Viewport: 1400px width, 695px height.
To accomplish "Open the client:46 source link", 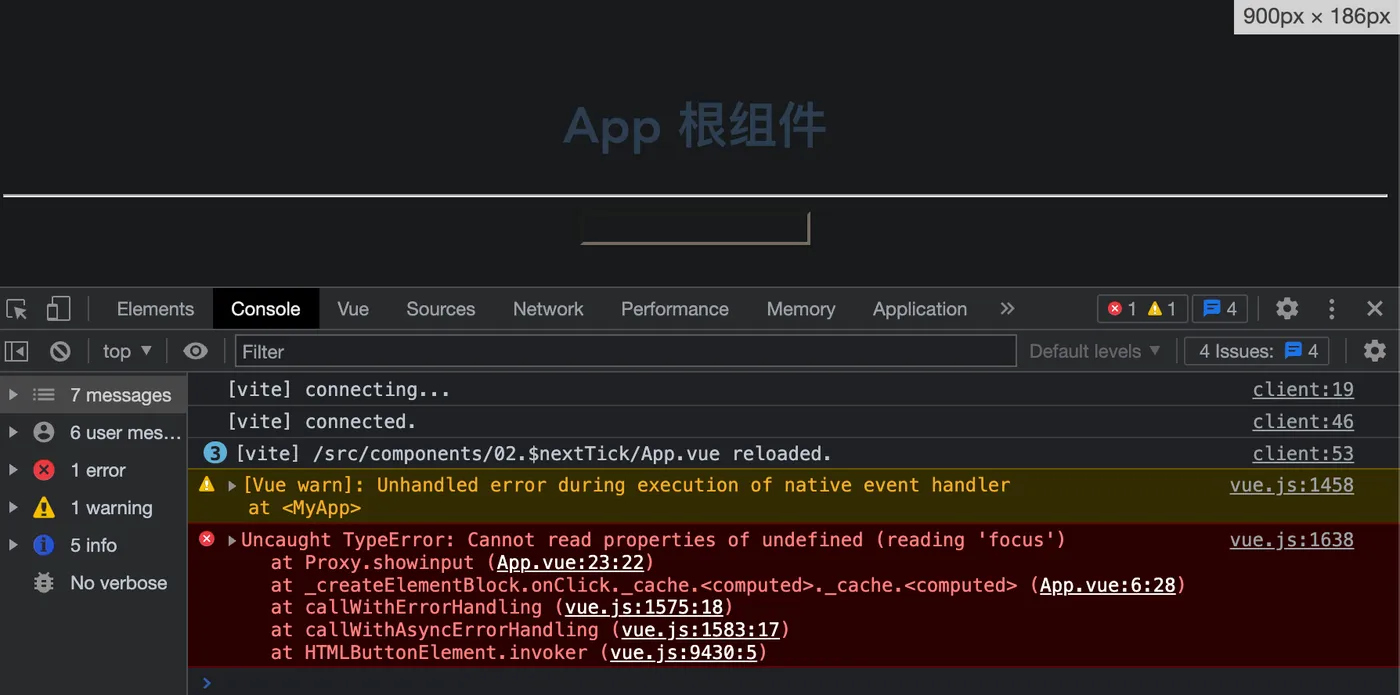I will pyautogui.click(x=1303, y=422).
